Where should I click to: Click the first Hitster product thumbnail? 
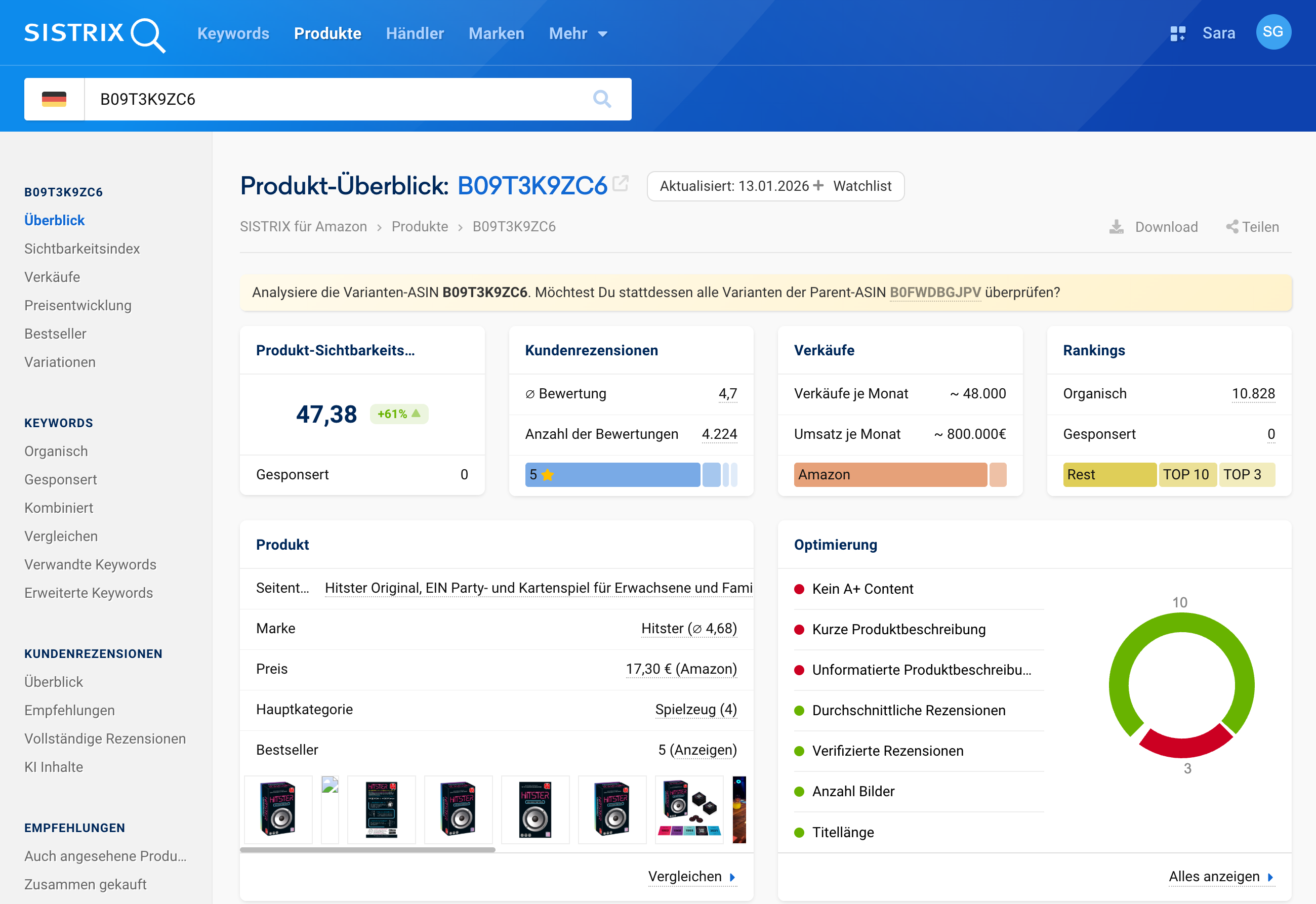tap(277, 809)
